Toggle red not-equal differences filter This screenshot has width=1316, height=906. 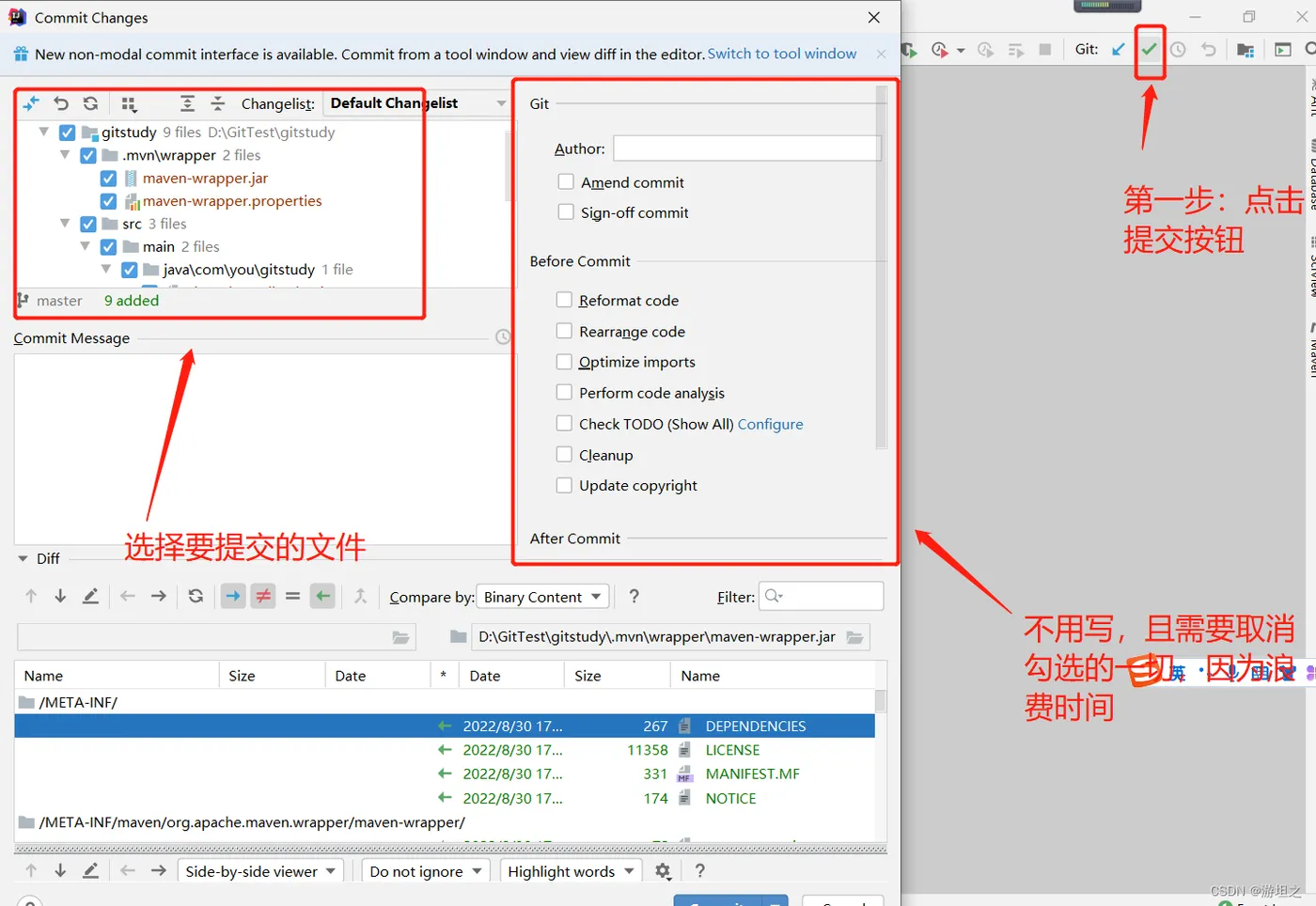(263, 596)
